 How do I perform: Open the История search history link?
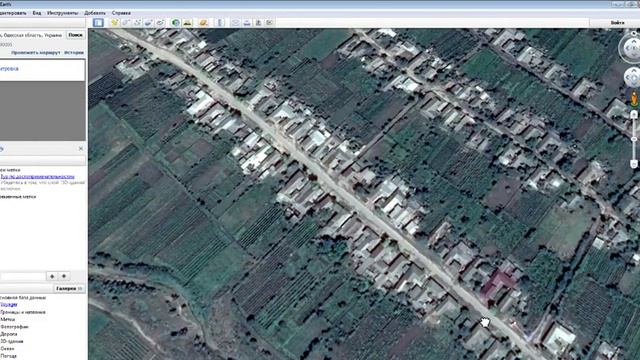74,53
